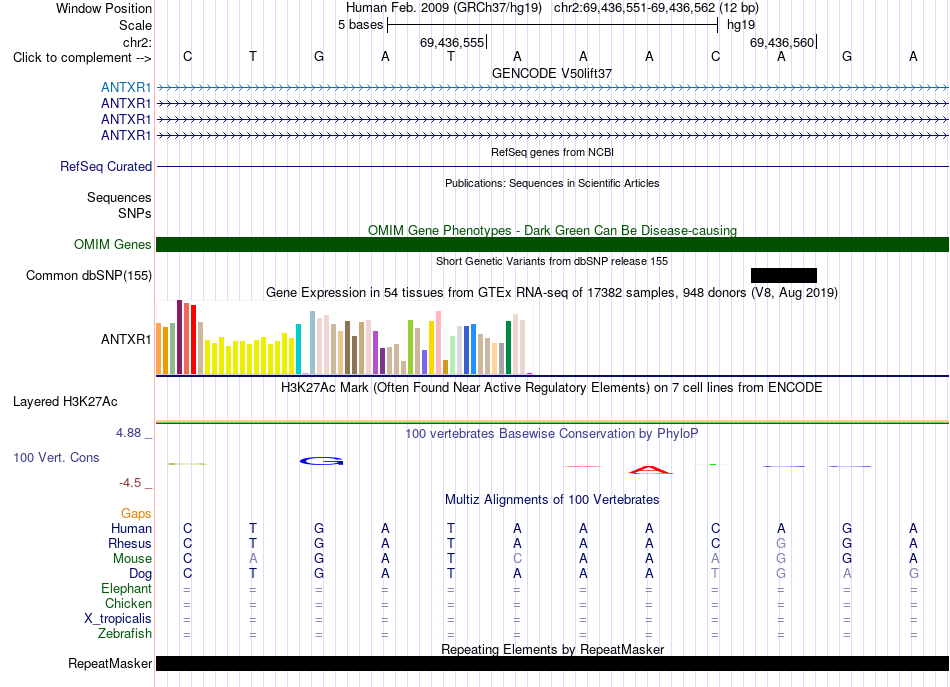Viewport: 950px width, 687px height.
Task: Click the Layered H3K27Ac track label
Action: click(x=65, y=402)
